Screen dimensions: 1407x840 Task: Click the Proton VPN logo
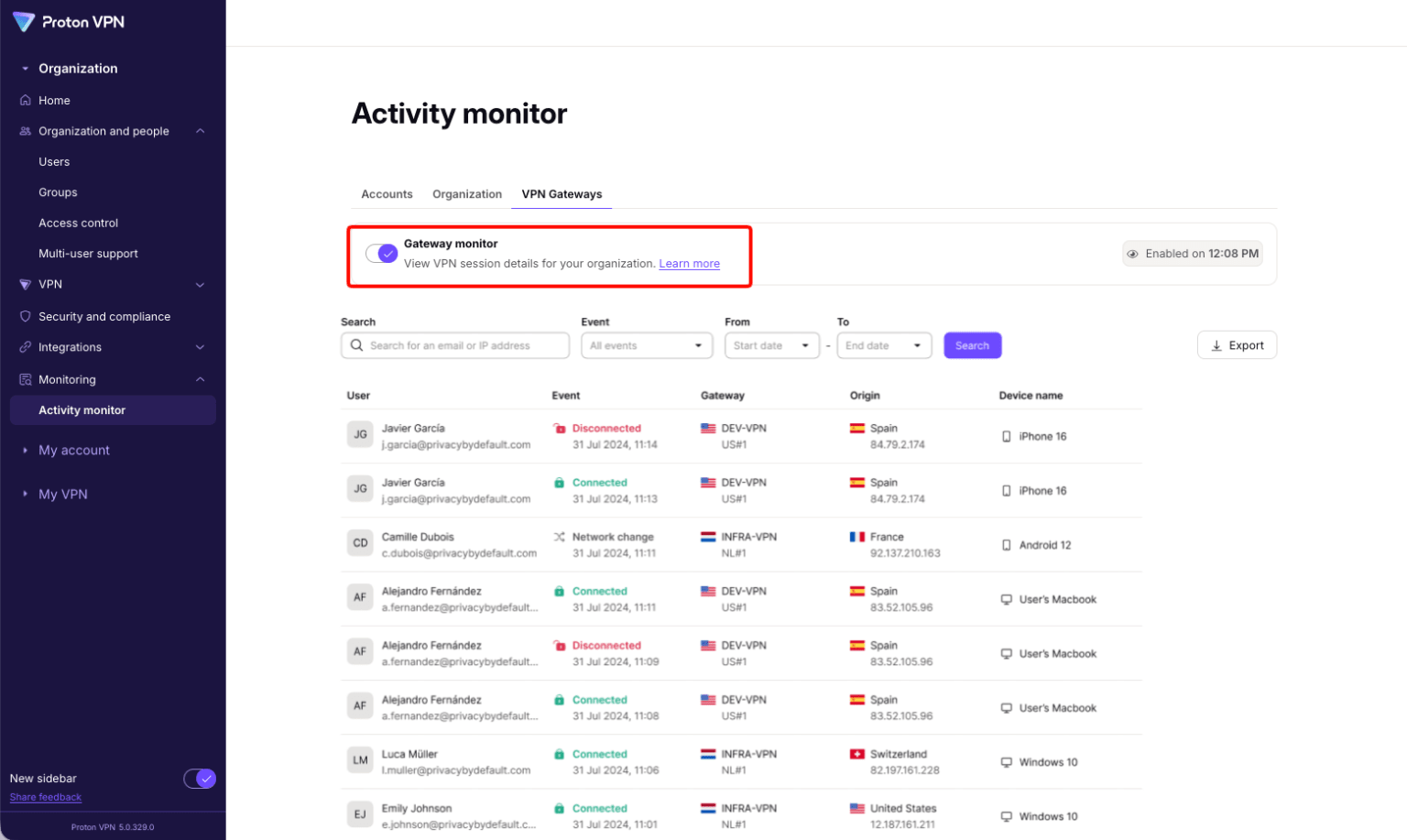(x=69, y=22)
